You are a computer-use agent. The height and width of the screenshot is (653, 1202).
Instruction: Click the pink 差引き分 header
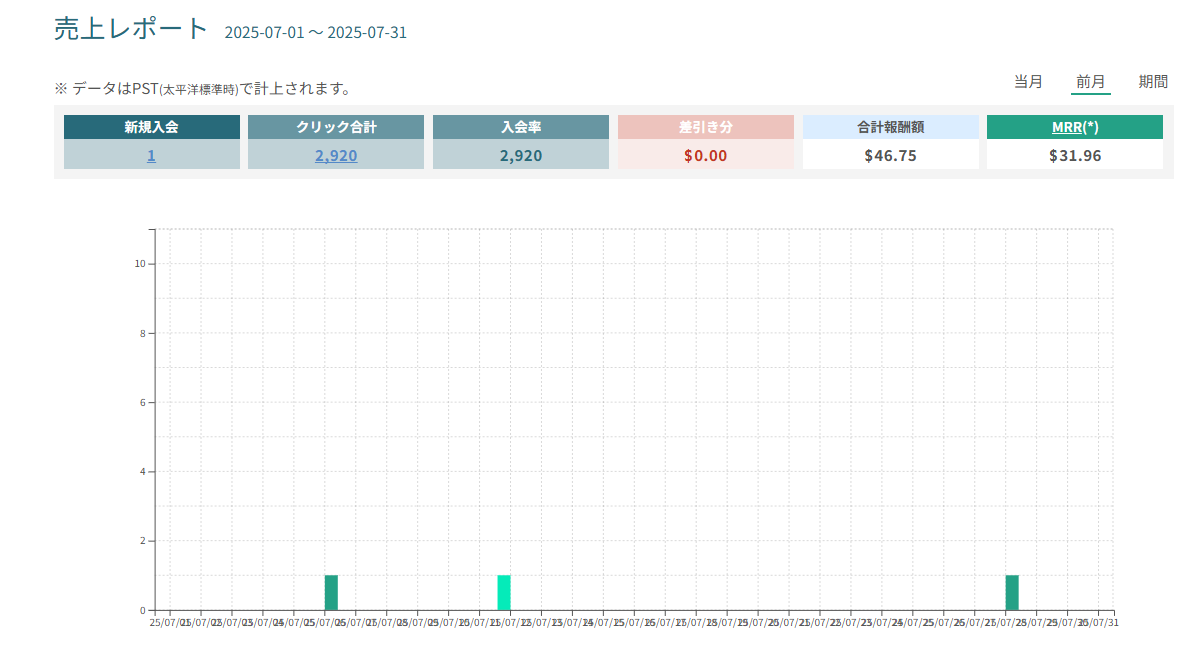coord(705,127)
